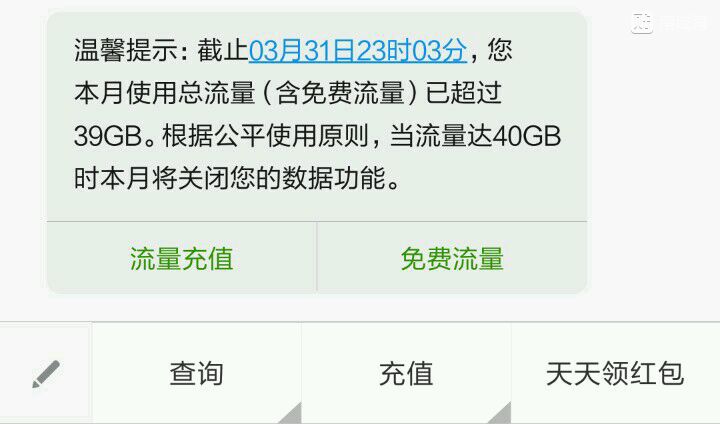Click the faint watermark text beside logo
The height and width of the screenshot is (424, 720).
coord(683,23)
